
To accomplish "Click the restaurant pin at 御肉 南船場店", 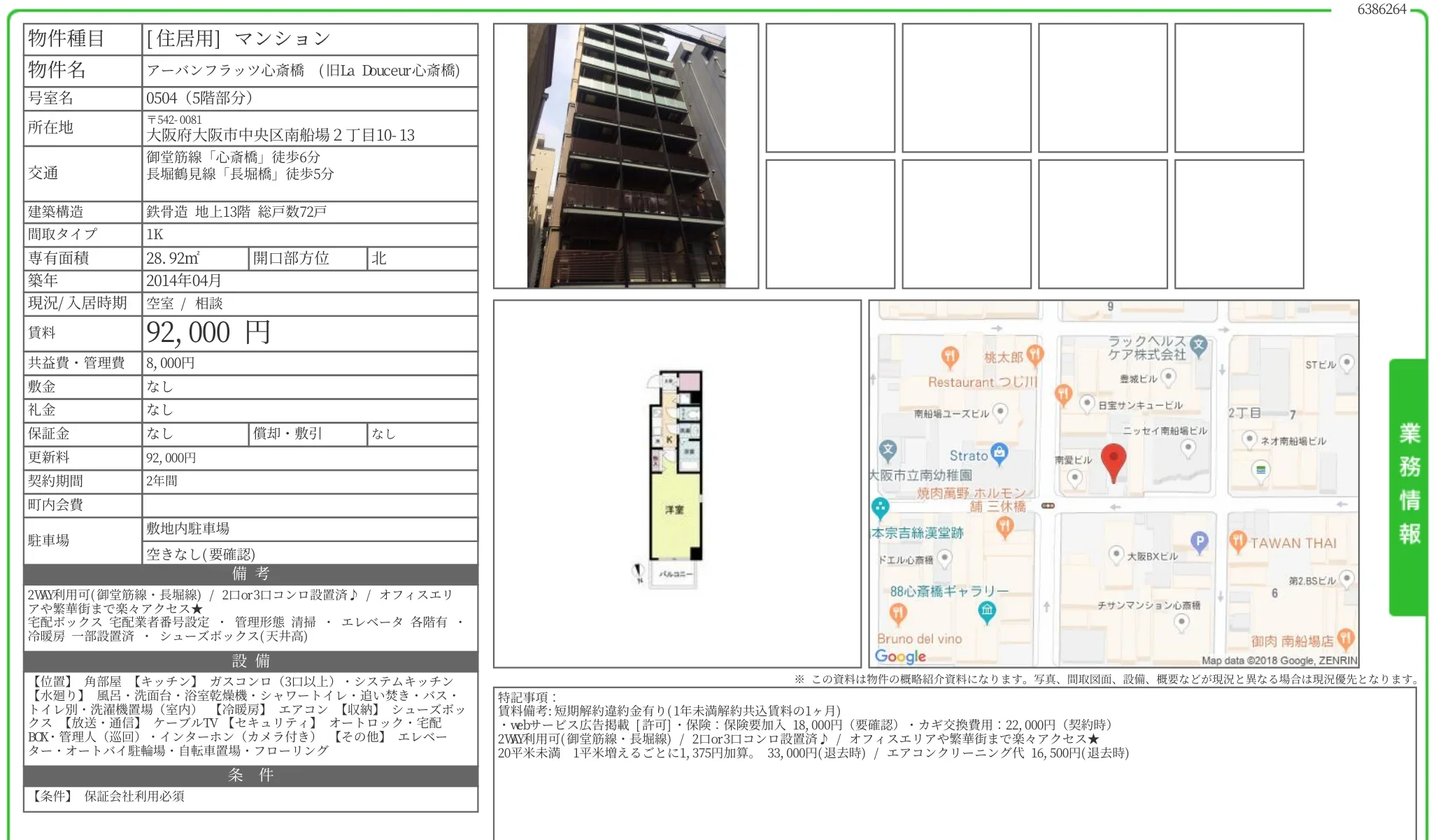I will (1344, 636).
